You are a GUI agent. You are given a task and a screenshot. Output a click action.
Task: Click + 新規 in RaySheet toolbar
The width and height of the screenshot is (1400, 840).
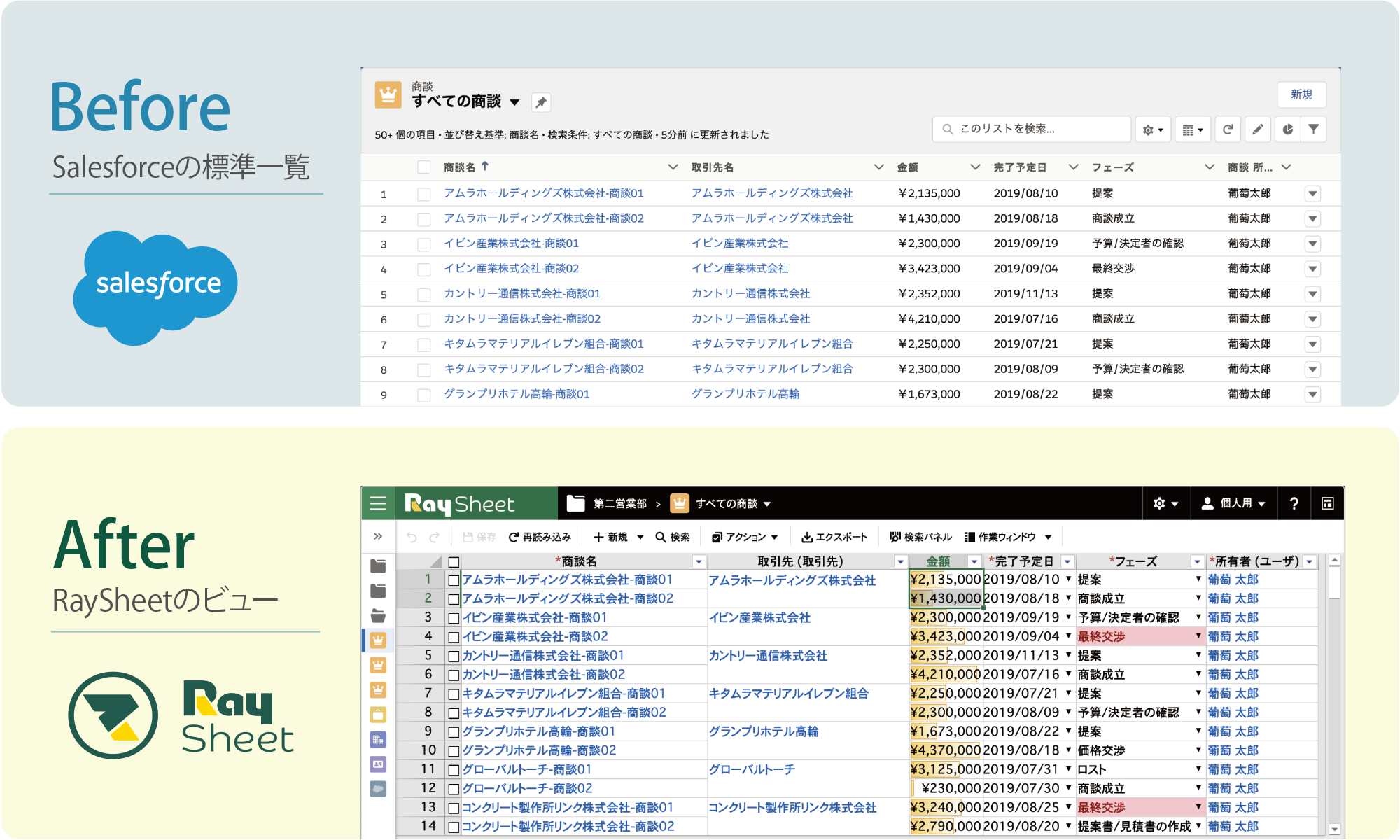point(610,537)
